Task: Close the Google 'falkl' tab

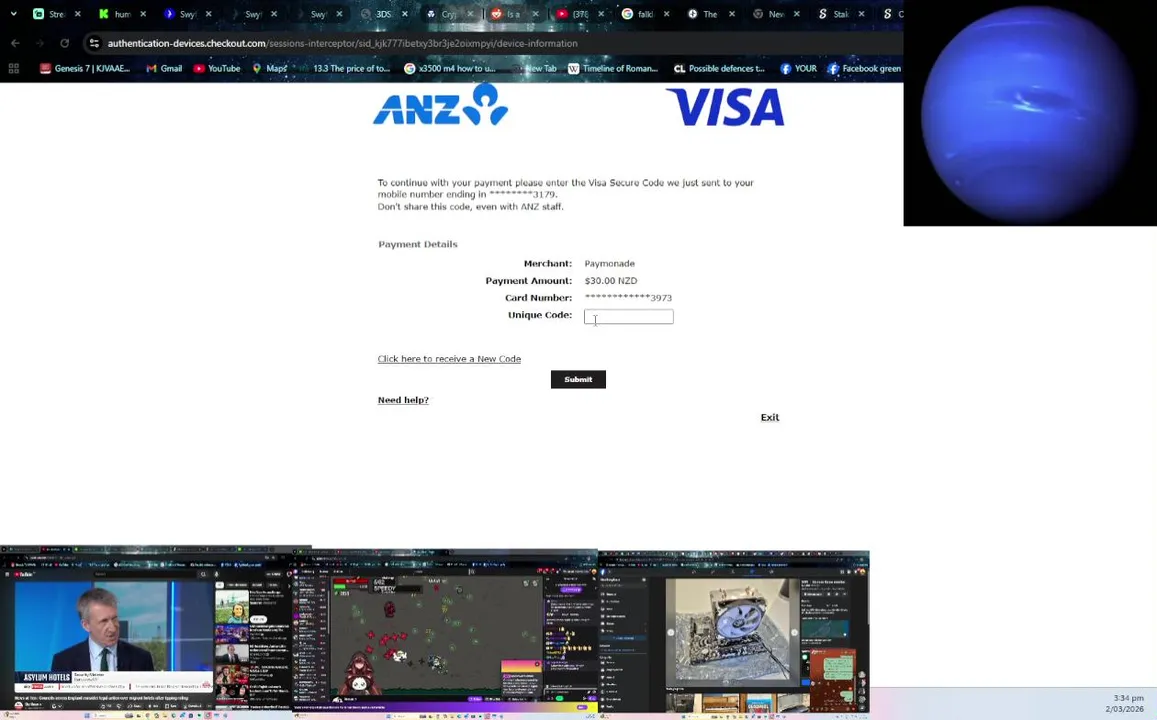Action: (666, 14)
